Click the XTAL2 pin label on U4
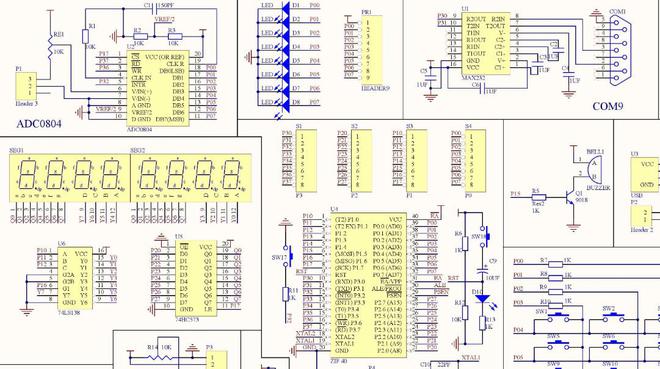Screen dimensions: 660x369 click(x=344, y=337)
